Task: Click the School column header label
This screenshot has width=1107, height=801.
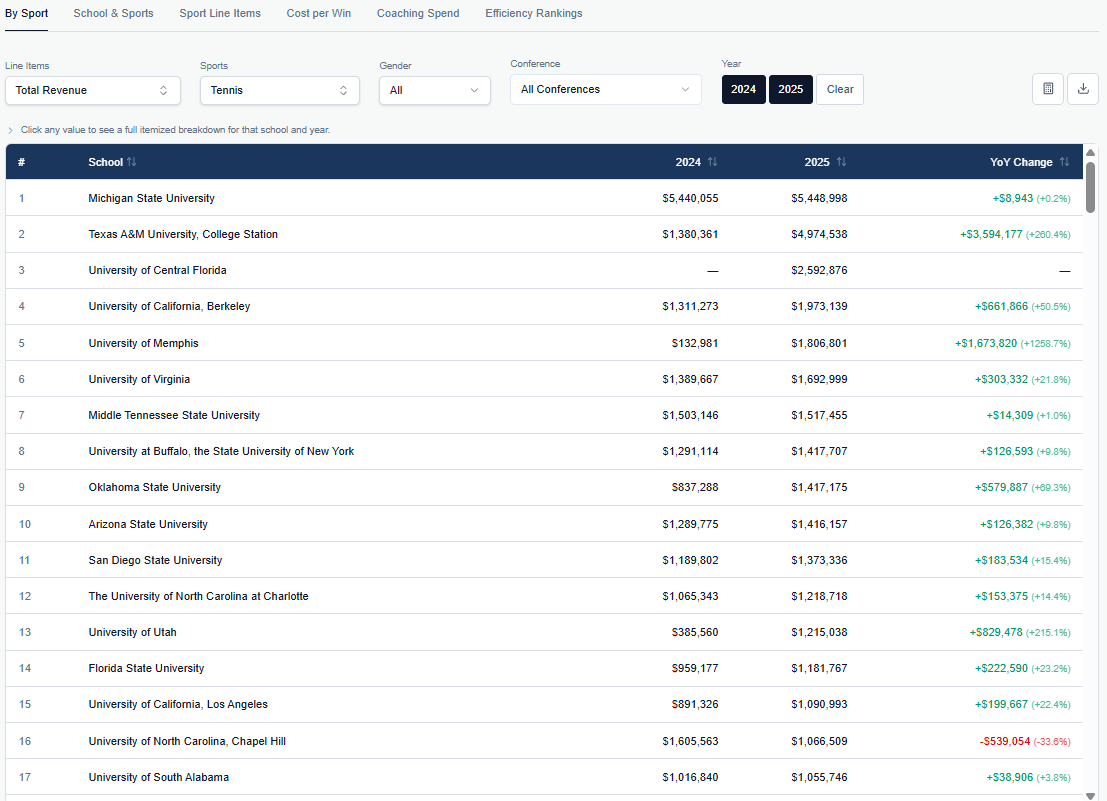Action: (x=105, y=162)
